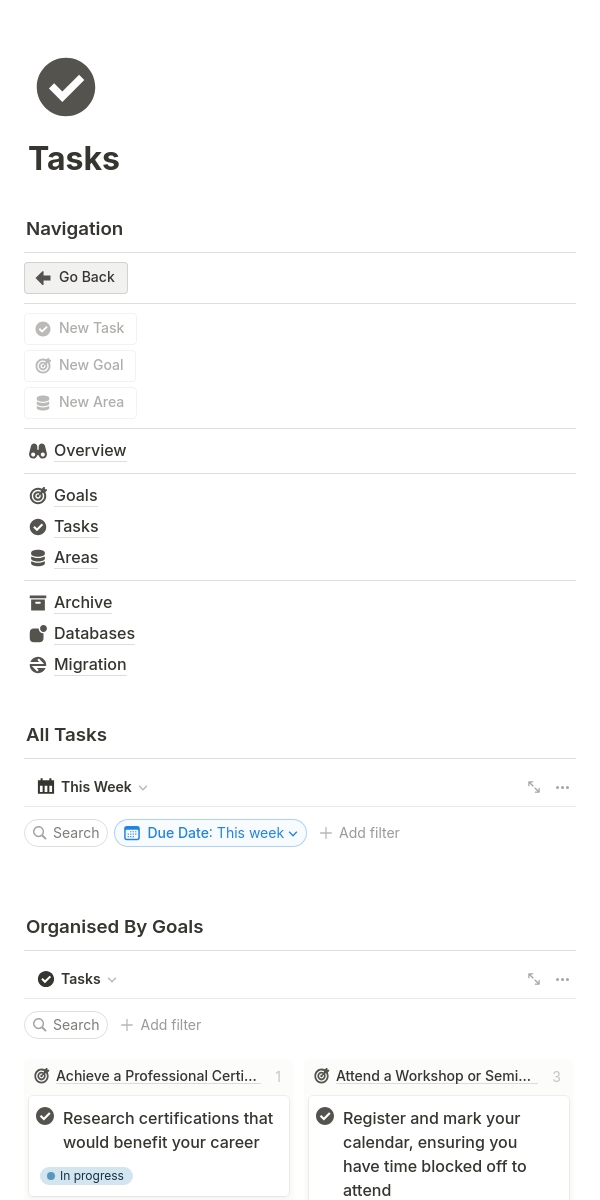
Task: Click the binoculars icon beside Overview
Action: [38, 451]
